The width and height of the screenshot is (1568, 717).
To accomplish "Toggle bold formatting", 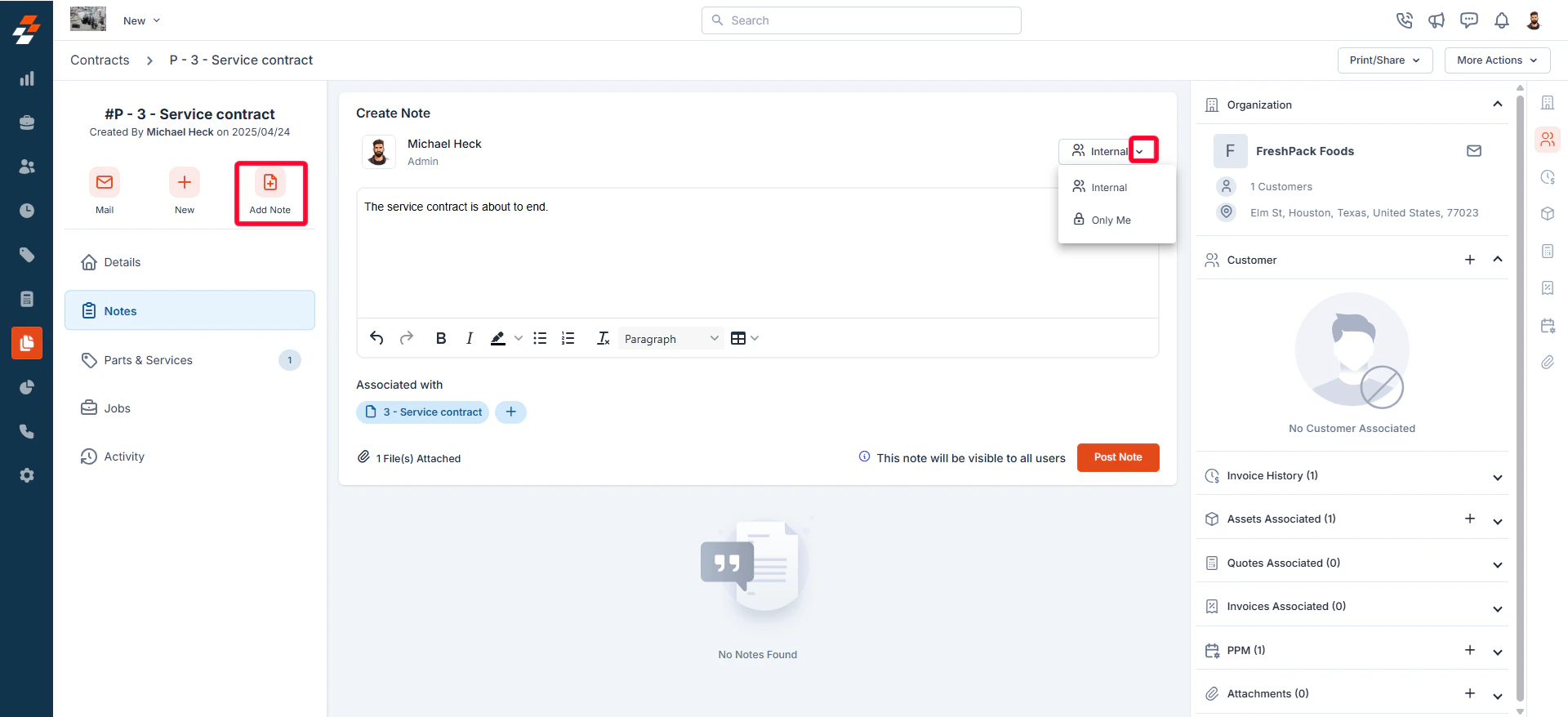I will coord(441,338).
